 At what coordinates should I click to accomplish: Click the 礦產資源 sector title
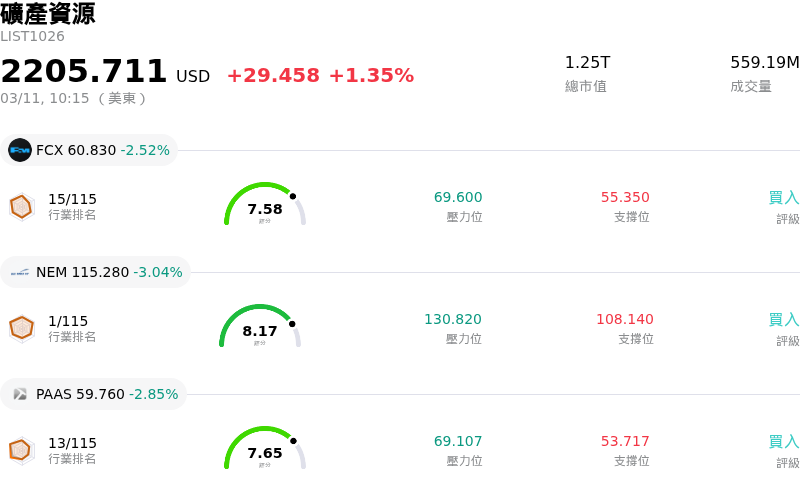pyautogui.click(x=48, y=14)
